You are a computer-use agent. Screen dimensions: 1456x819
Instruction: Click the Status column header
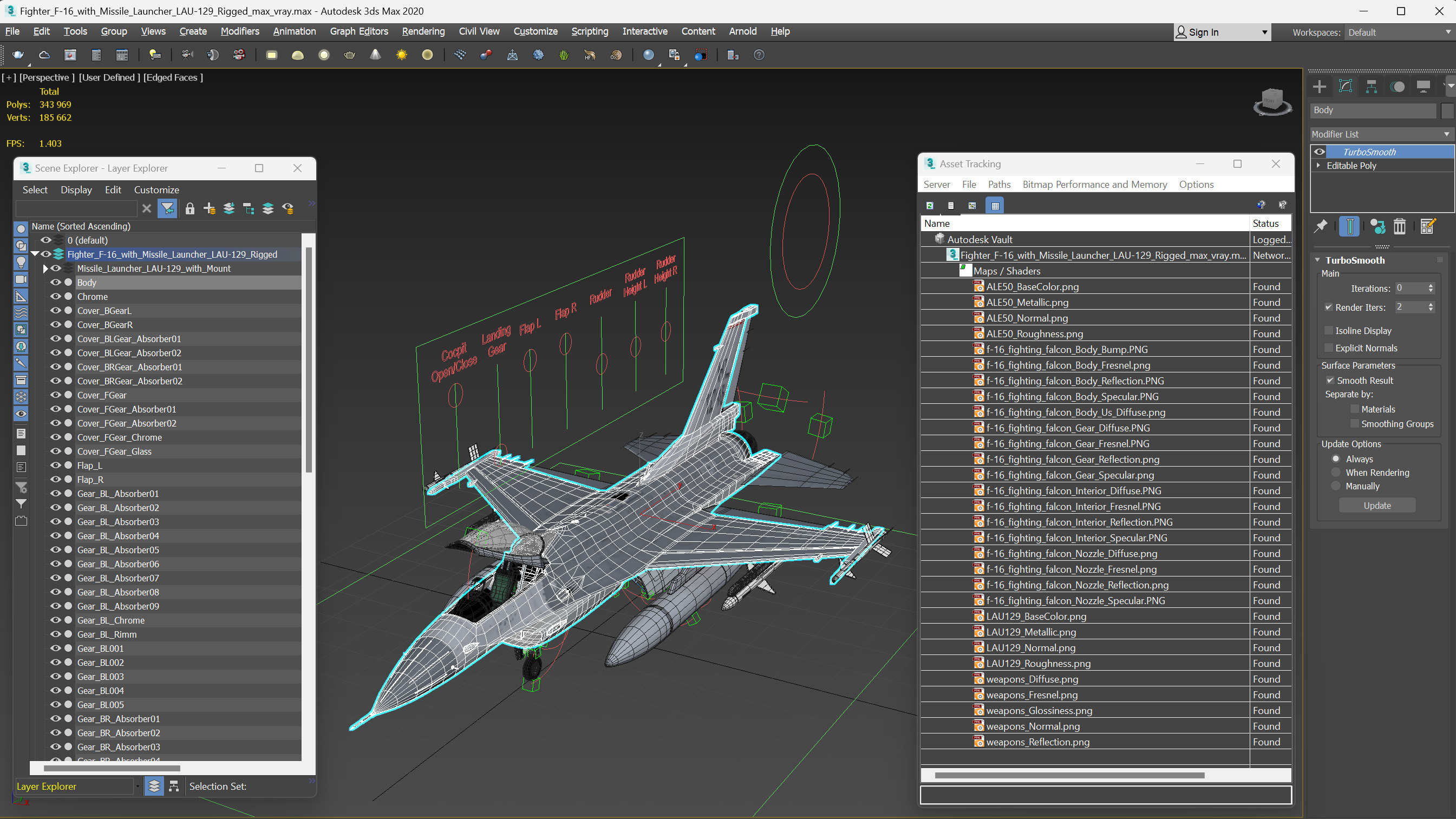click(1270, 223)
